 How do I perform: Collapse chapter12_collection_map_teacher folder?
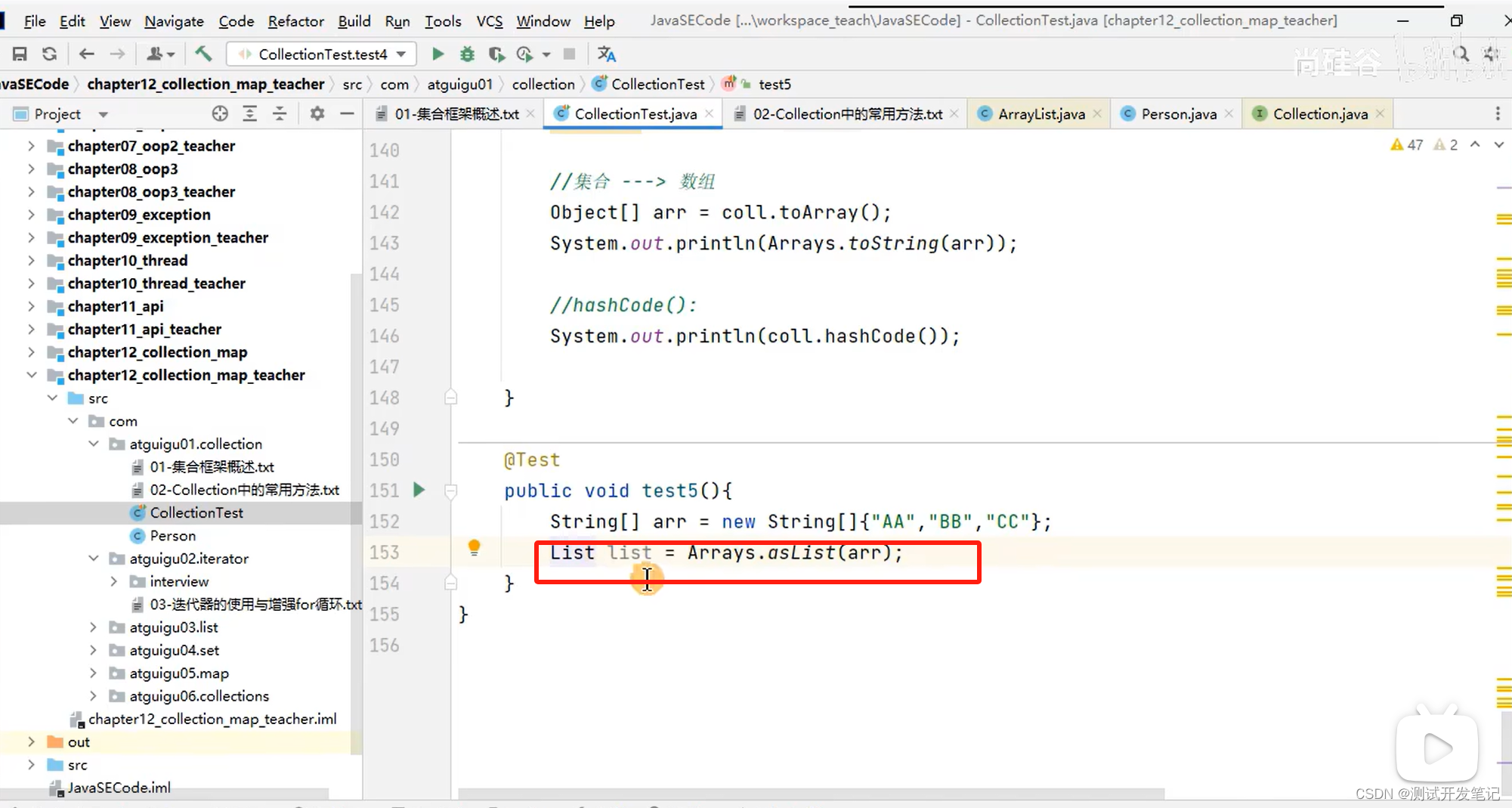[31, 375]
